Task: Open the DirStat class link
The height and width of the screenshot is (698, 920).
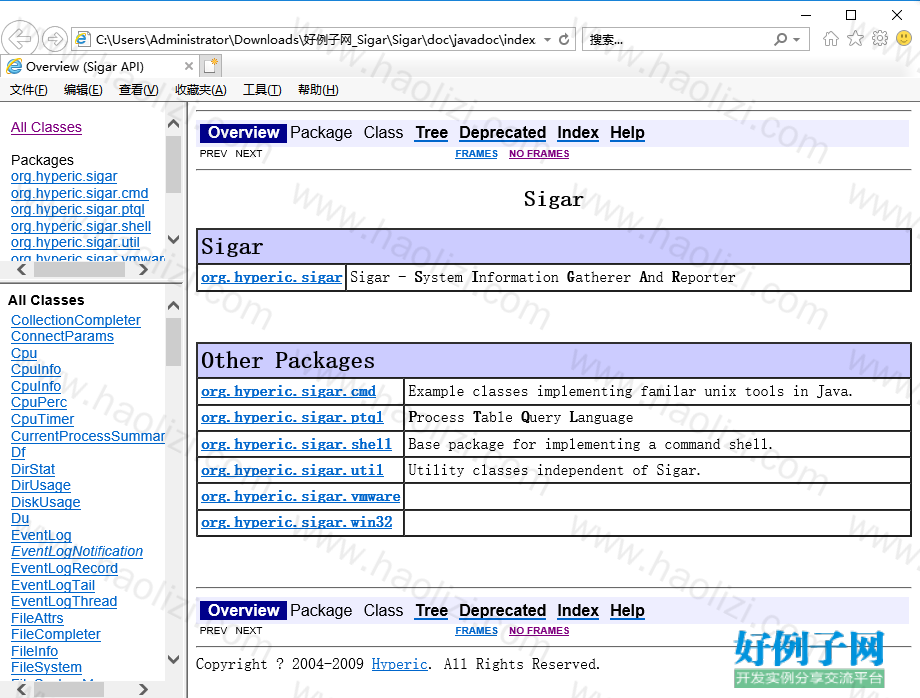Action: (x=33, y=469)
